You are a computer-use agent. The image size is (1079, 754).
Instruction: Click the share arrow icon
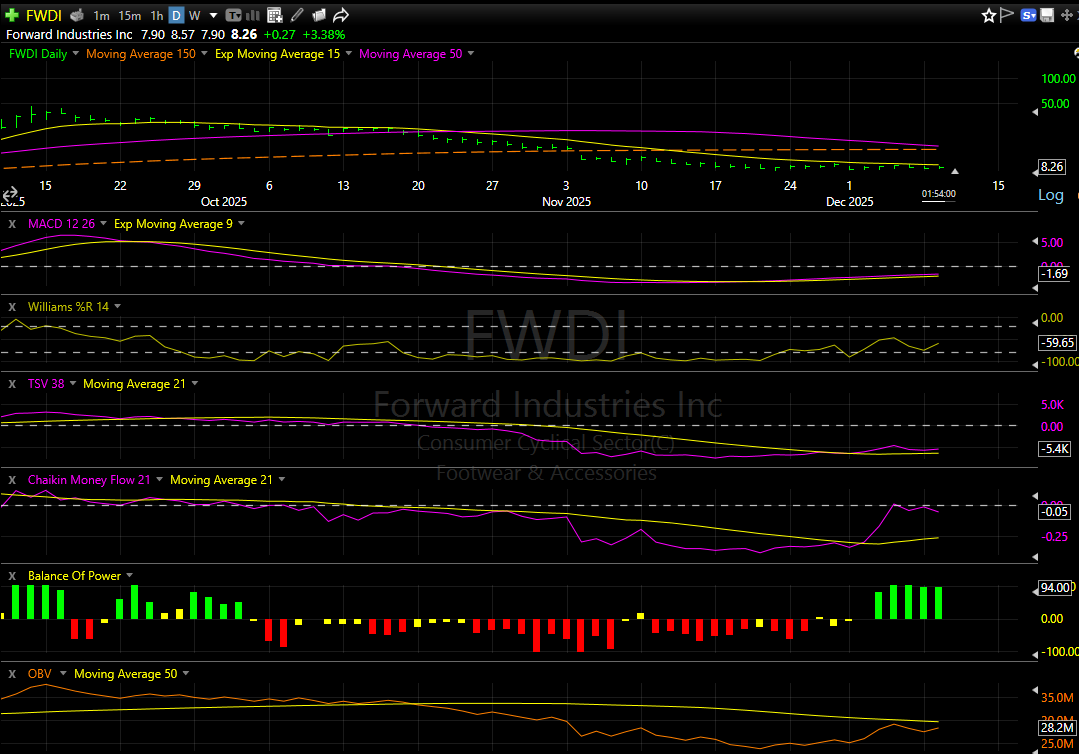click(341, 15)
